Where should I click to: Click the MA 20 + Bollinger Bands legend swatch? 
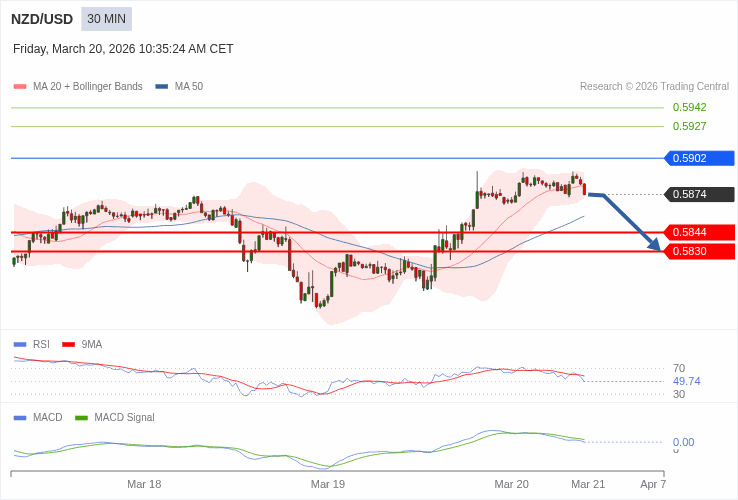click(20, 87)
